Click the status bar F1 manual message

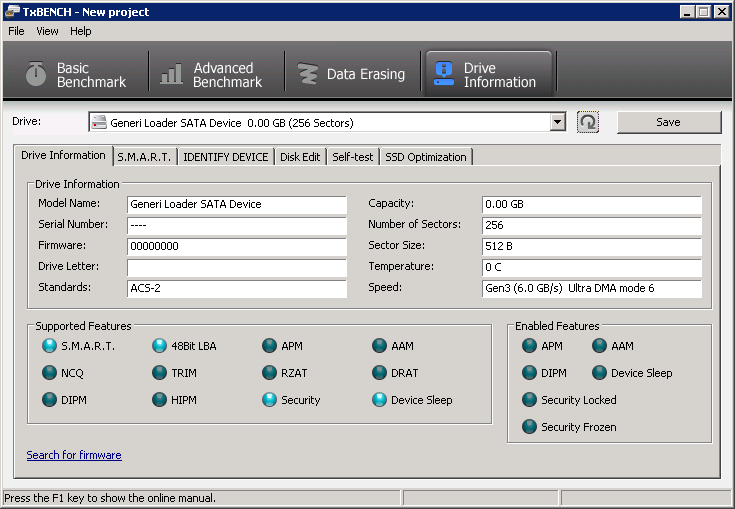tap(110, 498)
